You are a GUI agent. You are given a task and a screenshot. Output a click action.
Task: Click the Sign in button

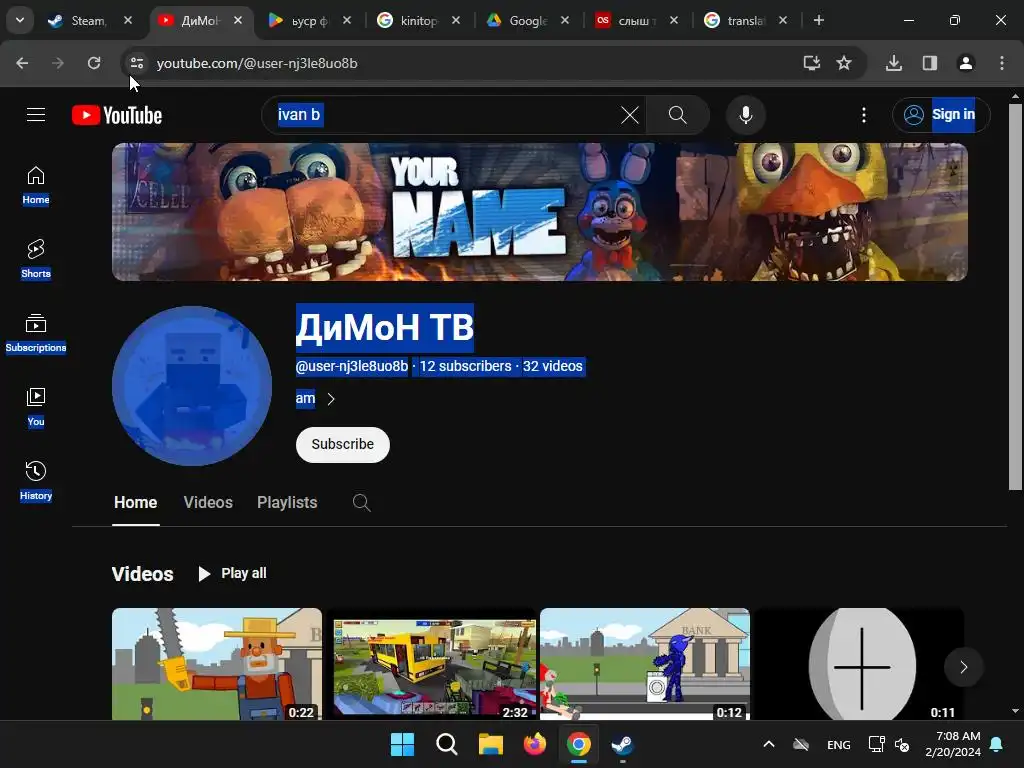click(x=941, y=115)
